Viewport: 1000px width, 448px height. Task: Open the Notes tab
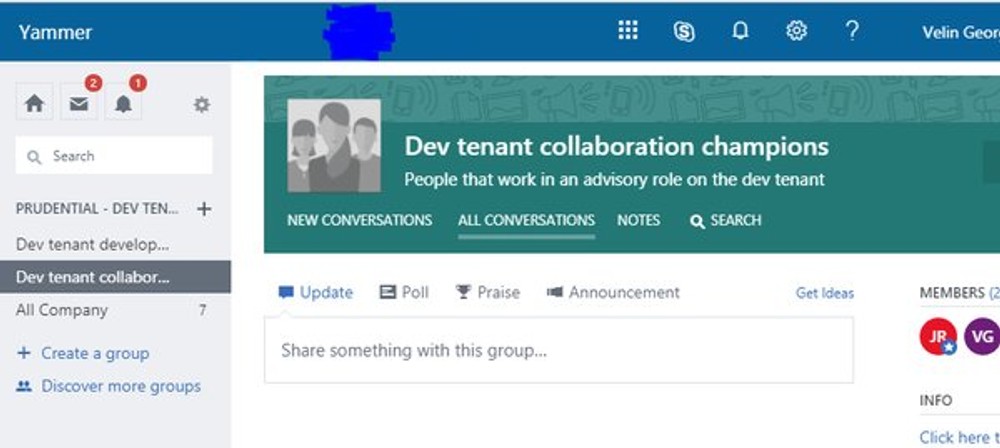(x=638, y=220)
